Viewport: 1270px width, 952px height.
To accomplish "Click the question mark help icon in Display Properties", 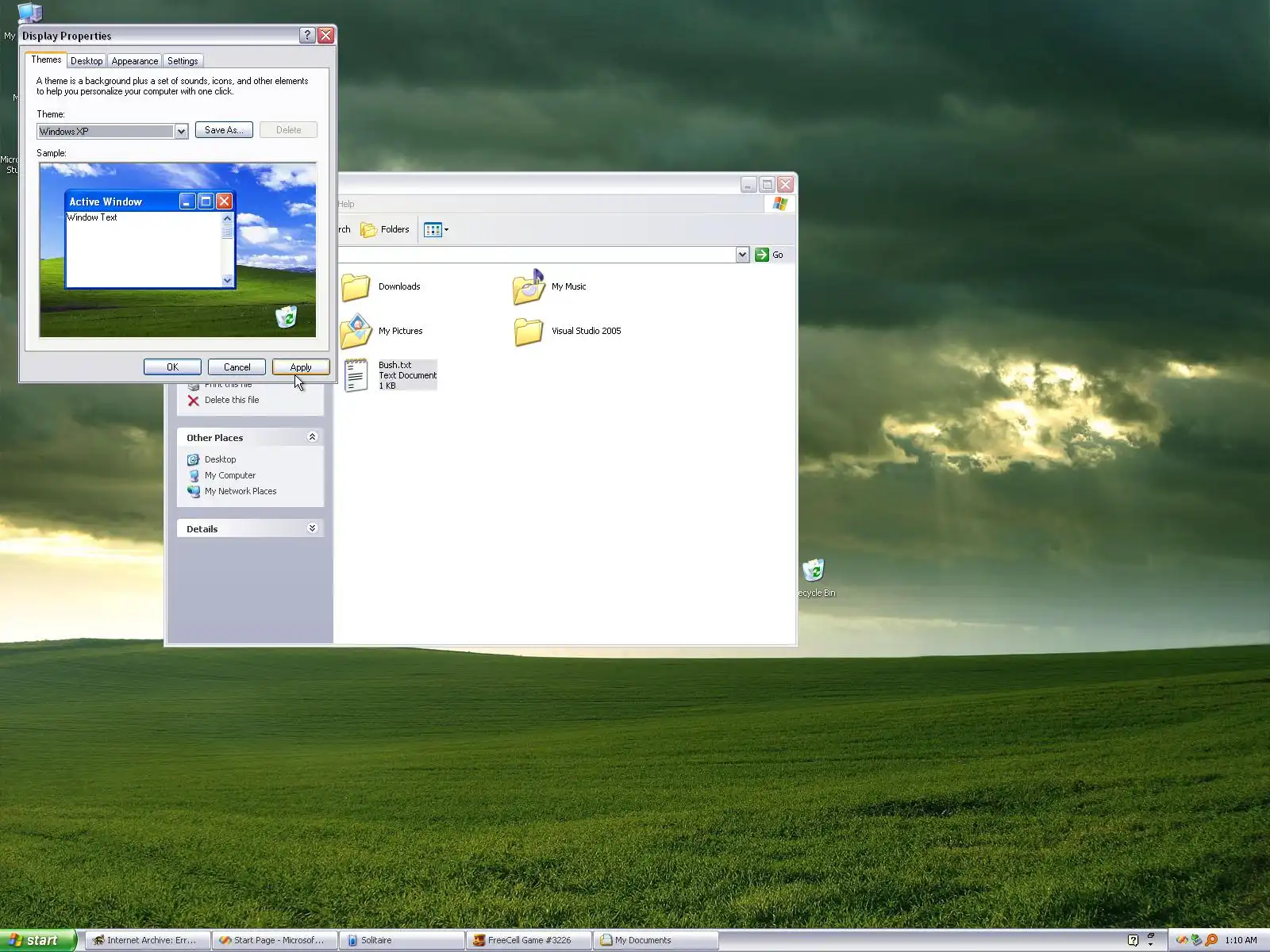I will (307, 36).
